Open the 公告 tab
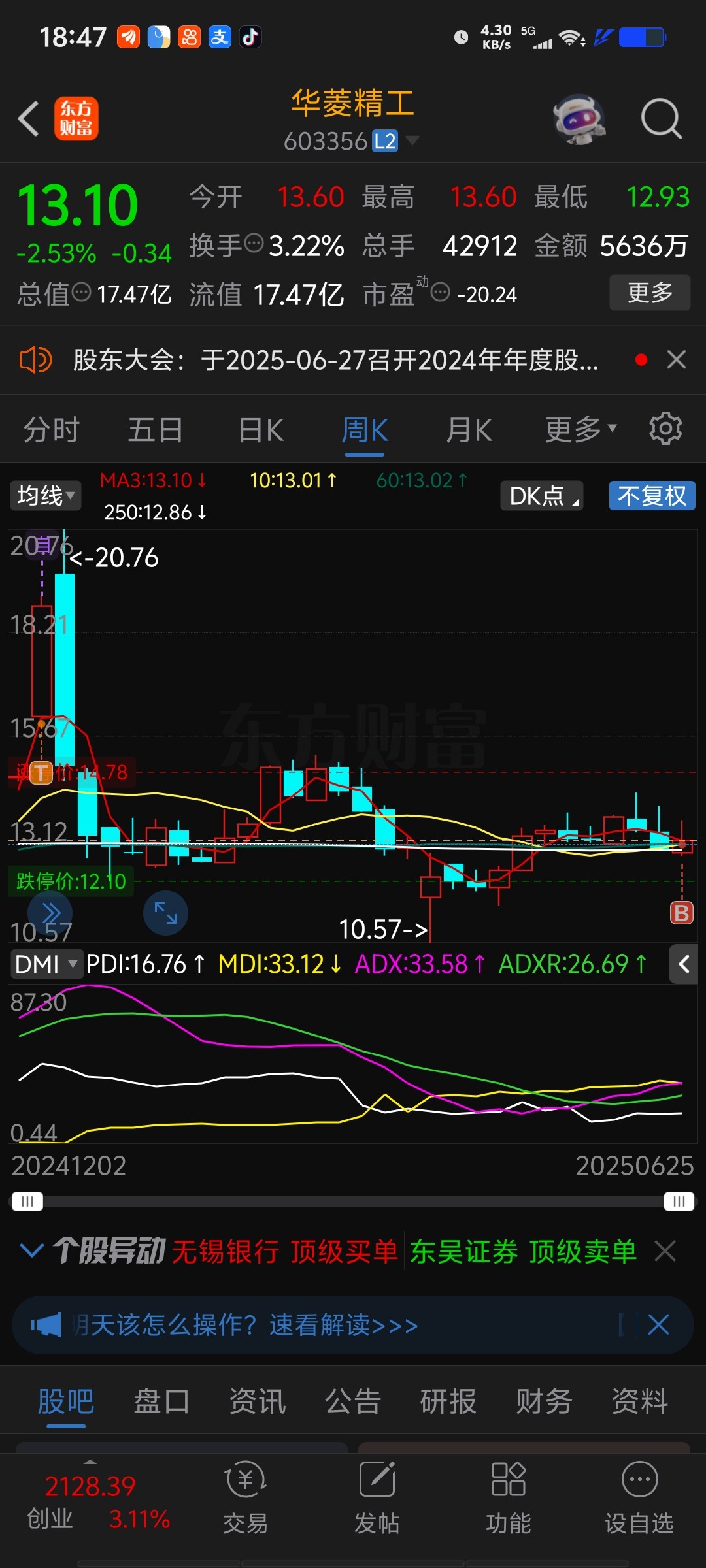Image resolution: width=706 pixels, height=1568 pixels. click(353, 1402)
